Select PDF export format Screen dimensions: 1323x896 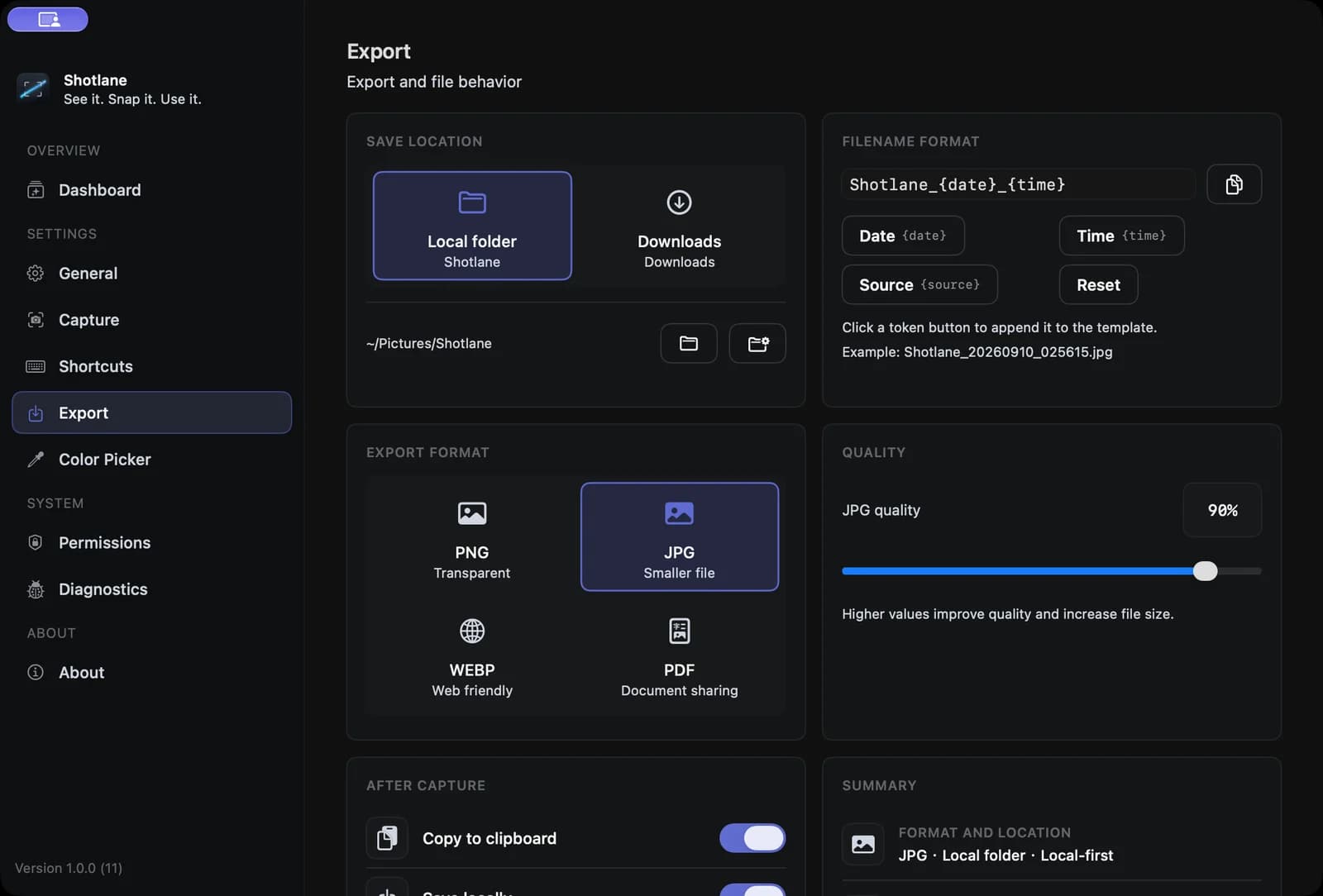(x=680, y=655)
